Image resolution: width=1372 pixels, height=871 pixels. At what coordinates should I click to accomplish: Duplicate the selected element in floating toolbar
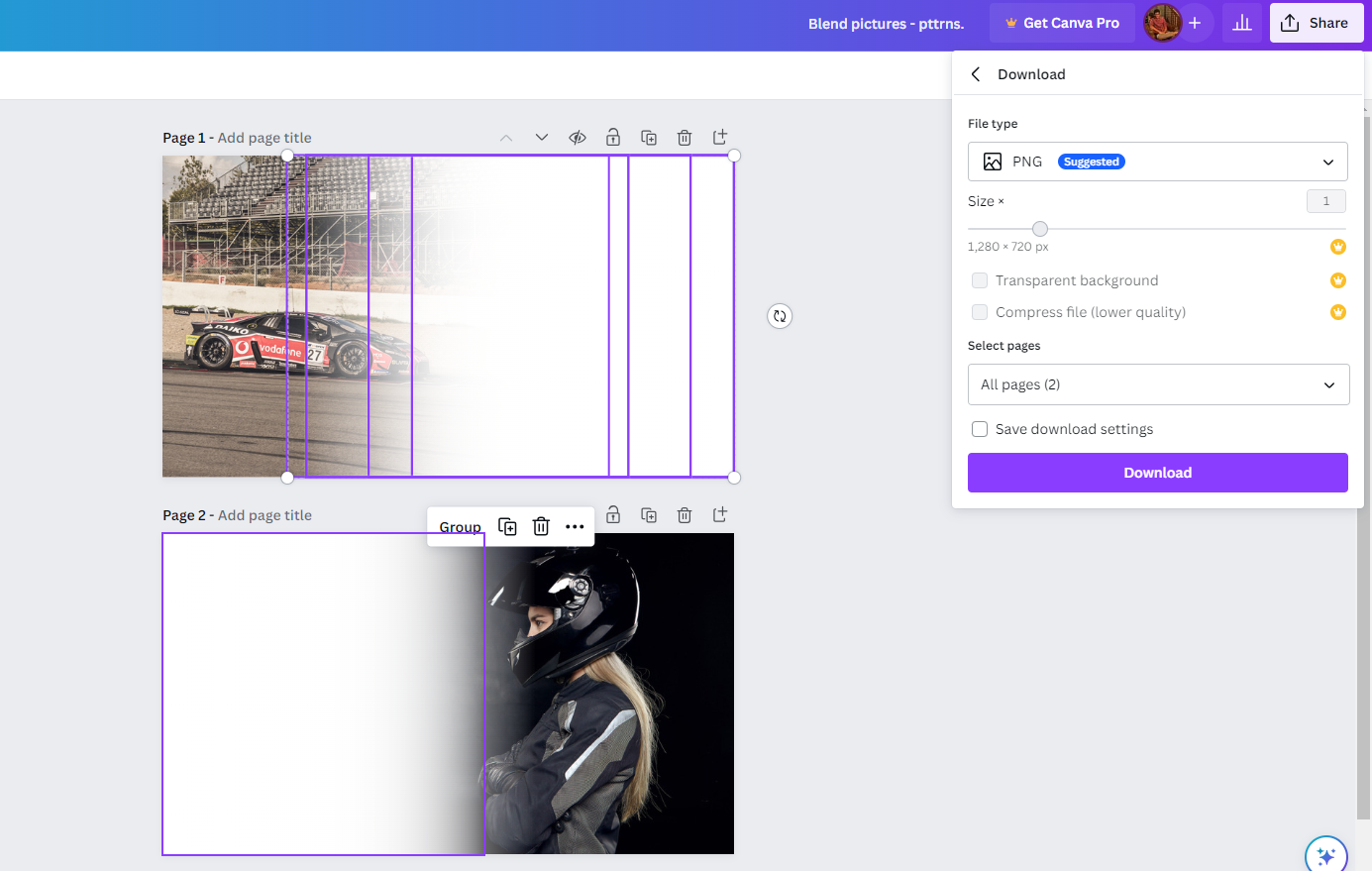pyautogui.click(x=507, y=527)
